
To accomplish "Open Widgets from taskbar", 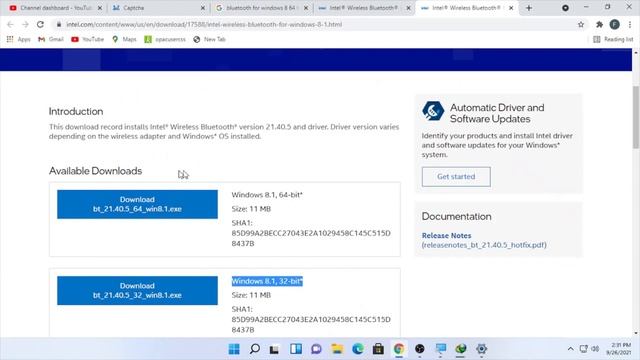I will (x=296, y=349).
